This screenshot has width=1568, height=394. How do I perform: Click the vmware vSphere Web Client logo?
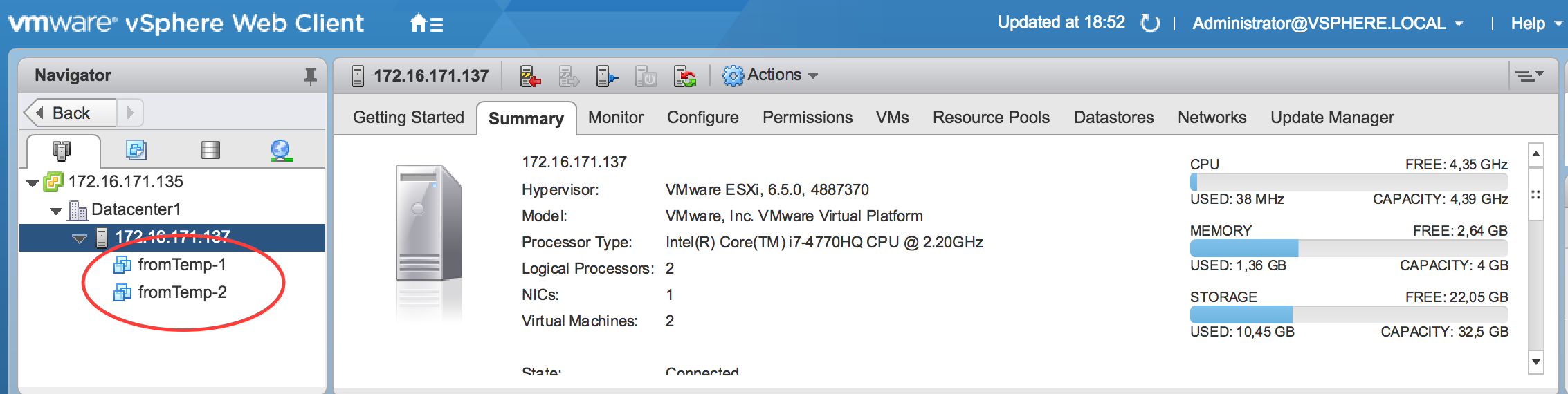click(185, 24)
